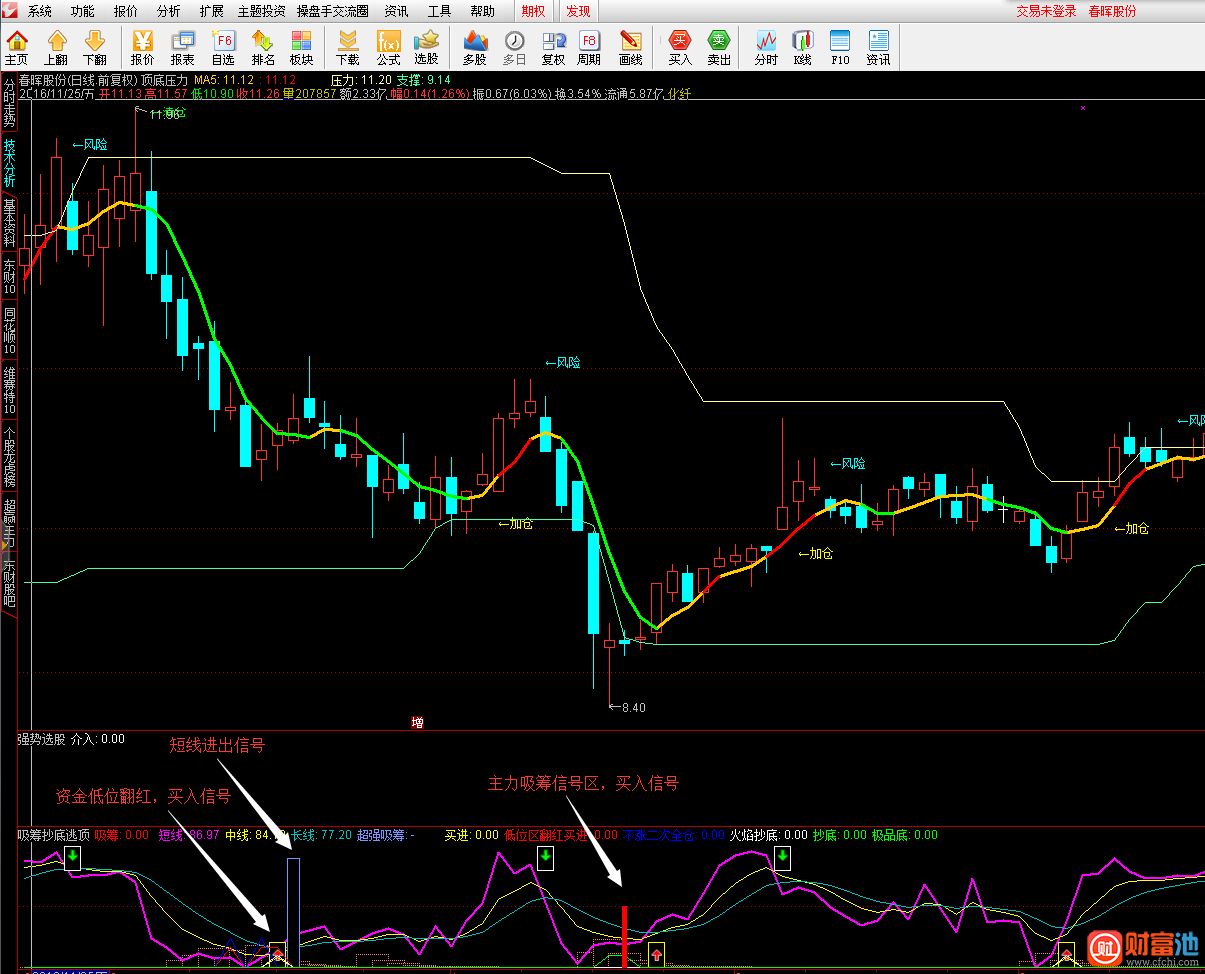
Task: Open the 周期 F8 period icon
Action: click(x=590, y=47)
